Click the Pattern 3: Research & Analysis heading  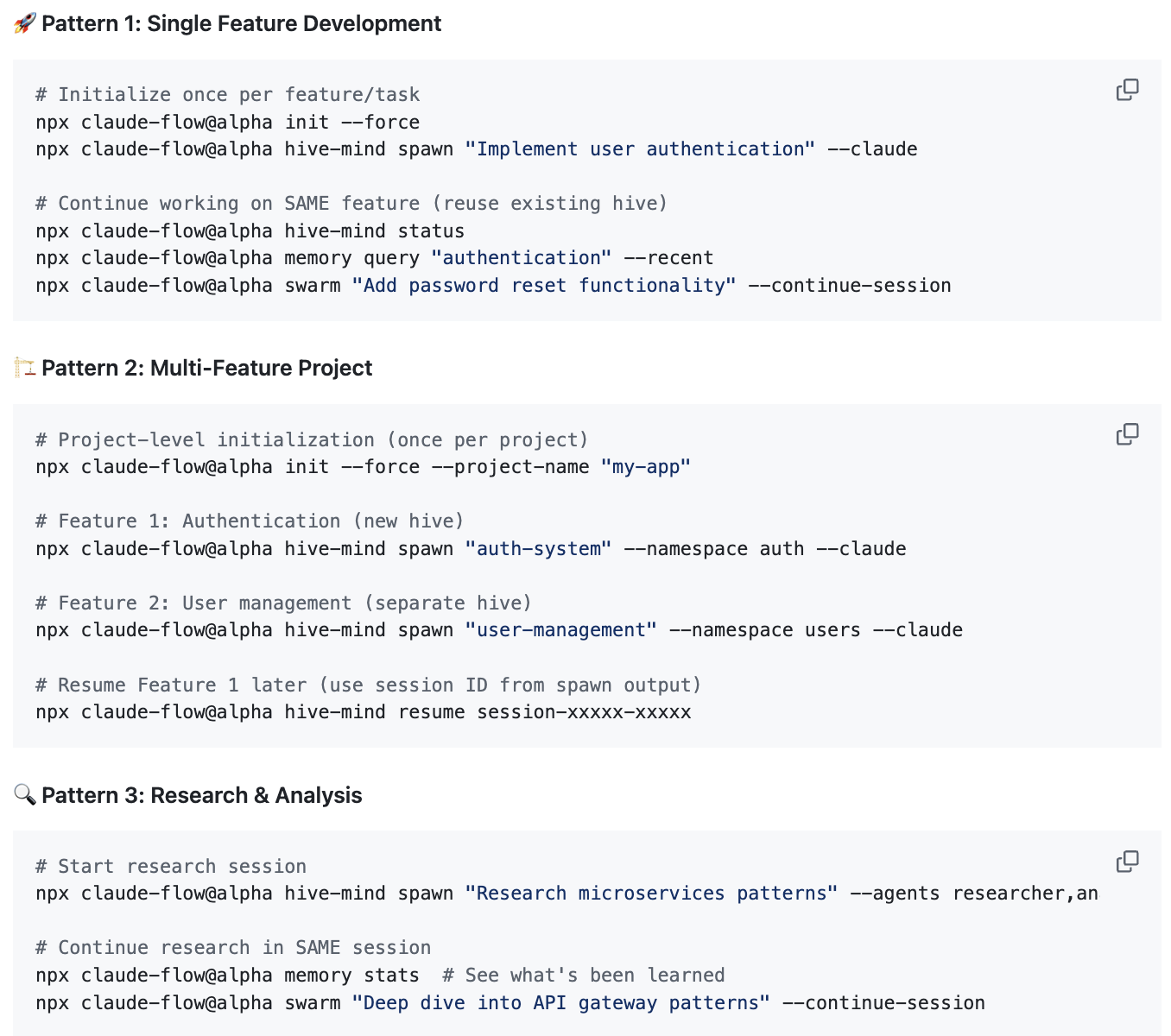[x=201, y=795]
